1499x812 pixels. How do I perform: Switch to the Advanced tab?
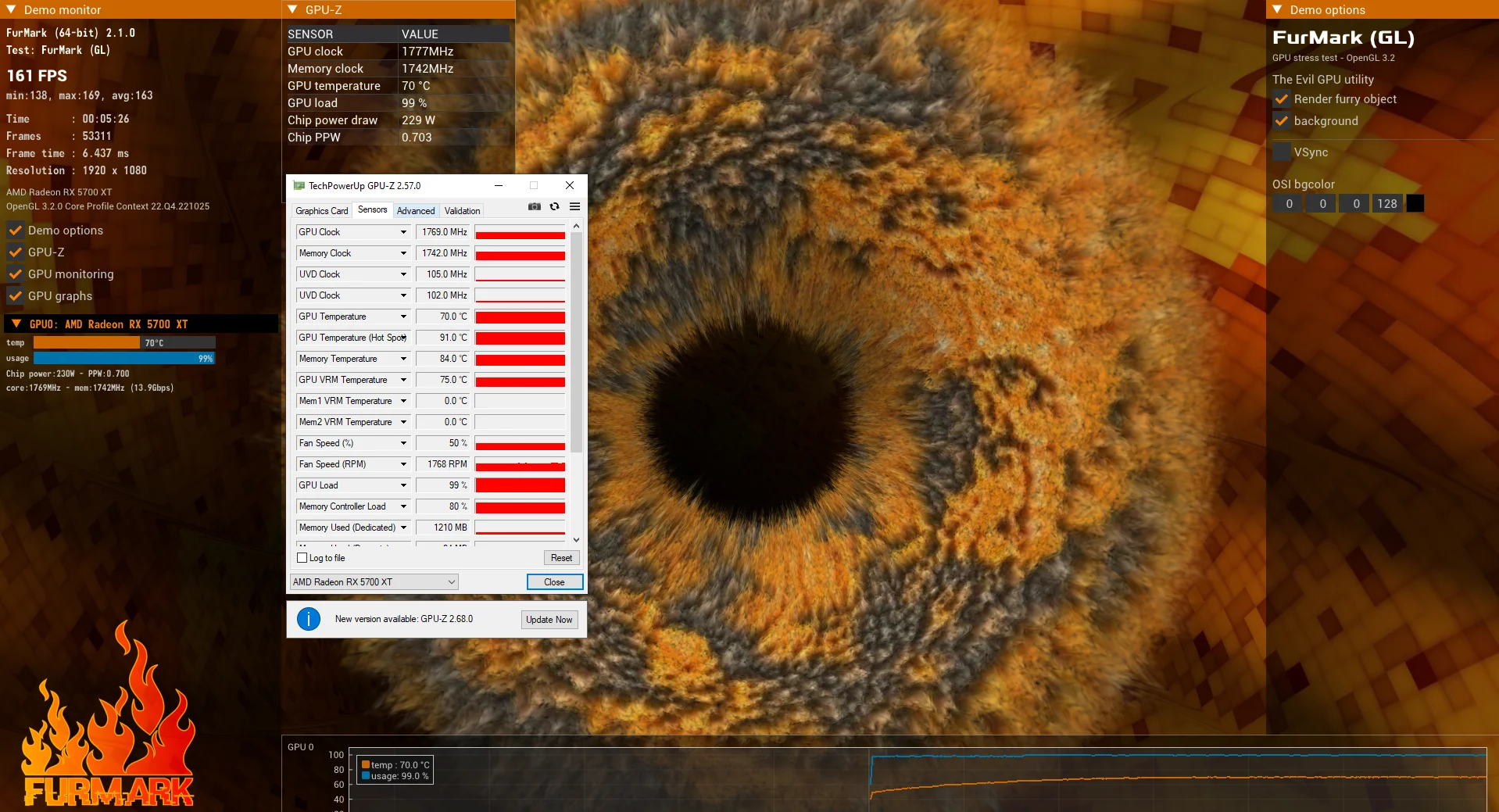point(415,211)
